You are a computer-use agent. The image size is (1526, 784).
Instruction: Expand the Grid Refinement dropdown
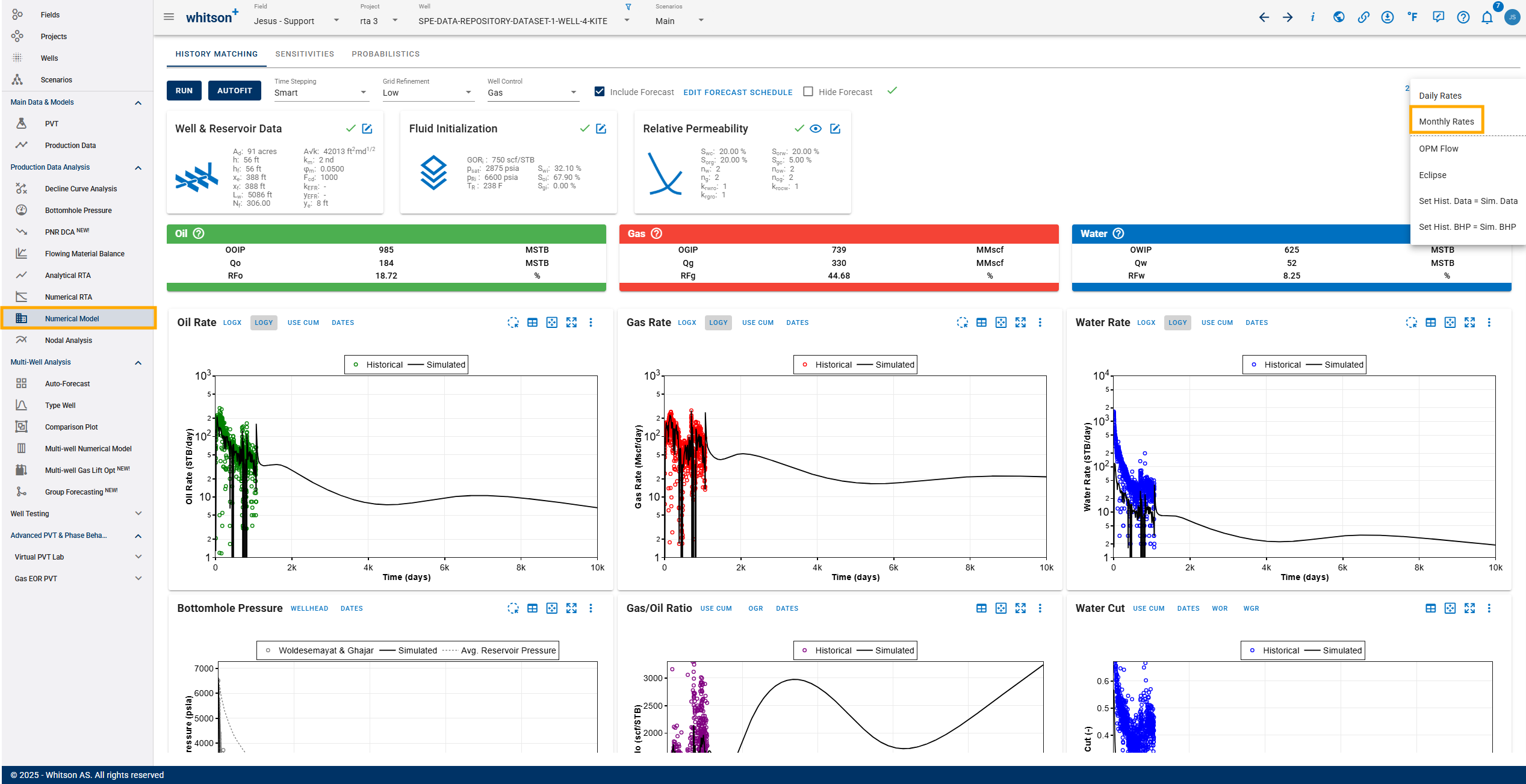tap(427, 93)
